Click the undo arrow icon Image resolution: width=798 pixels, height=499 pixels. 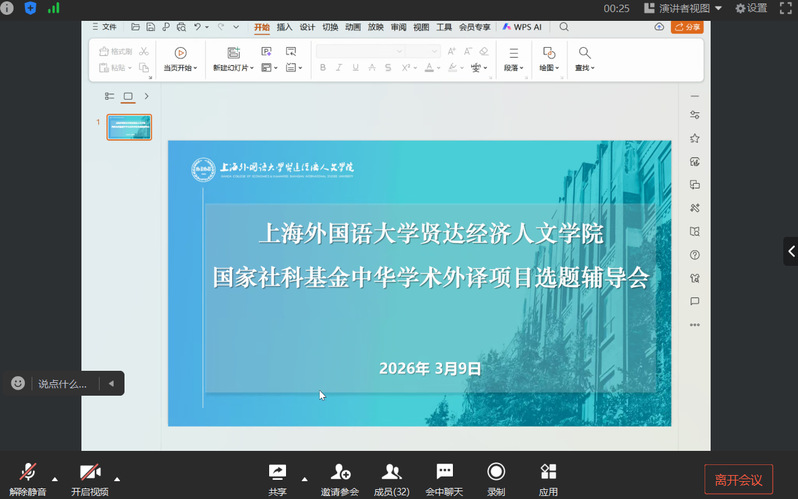click(197, 27)
